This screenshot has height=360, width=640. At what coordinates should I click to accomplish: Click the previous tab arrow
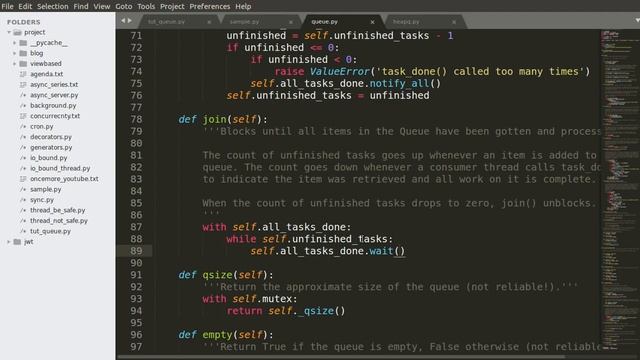(x=123, y=20)
